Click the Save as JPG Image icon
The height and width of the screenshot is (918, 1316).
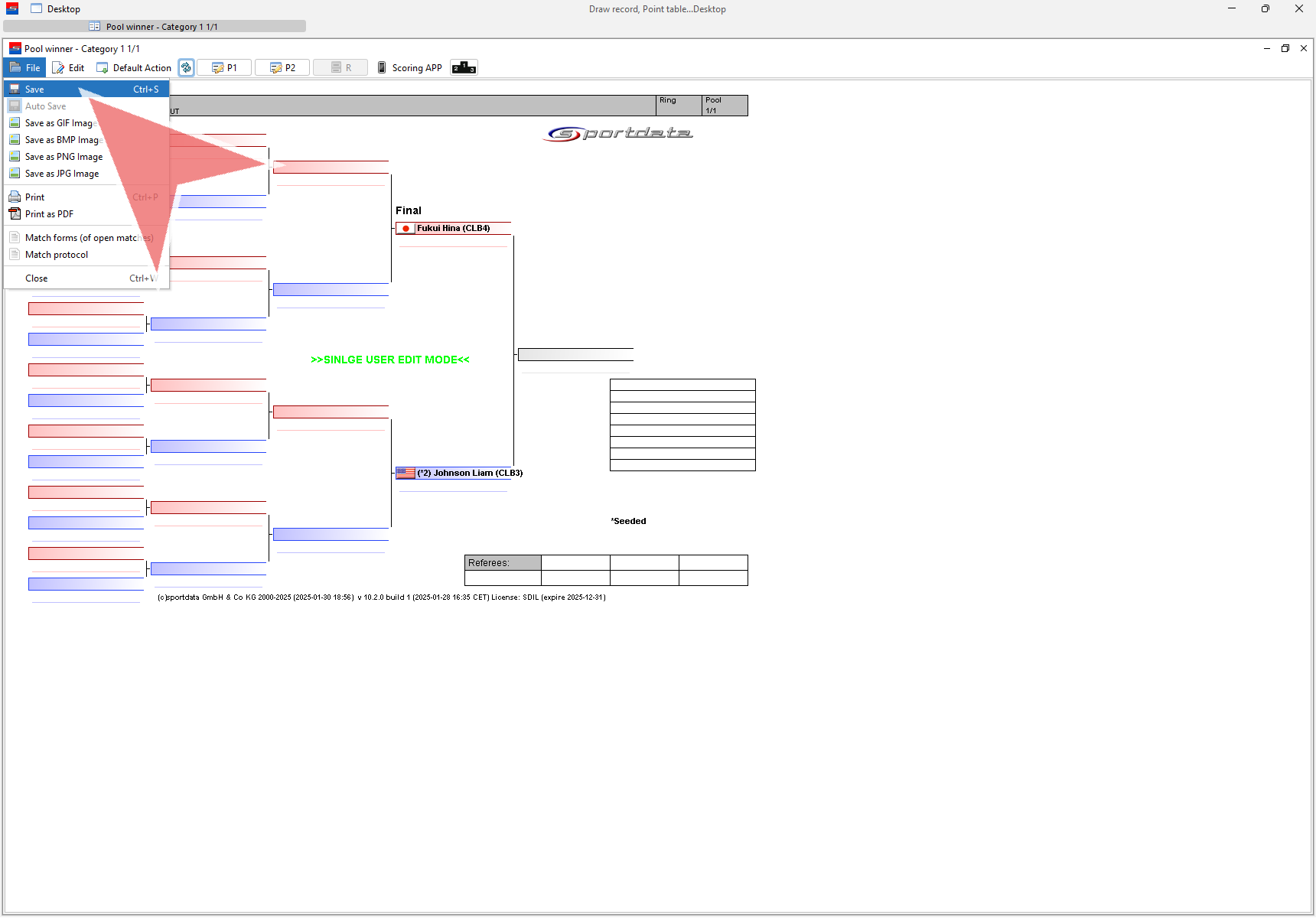tap(15, 174)
